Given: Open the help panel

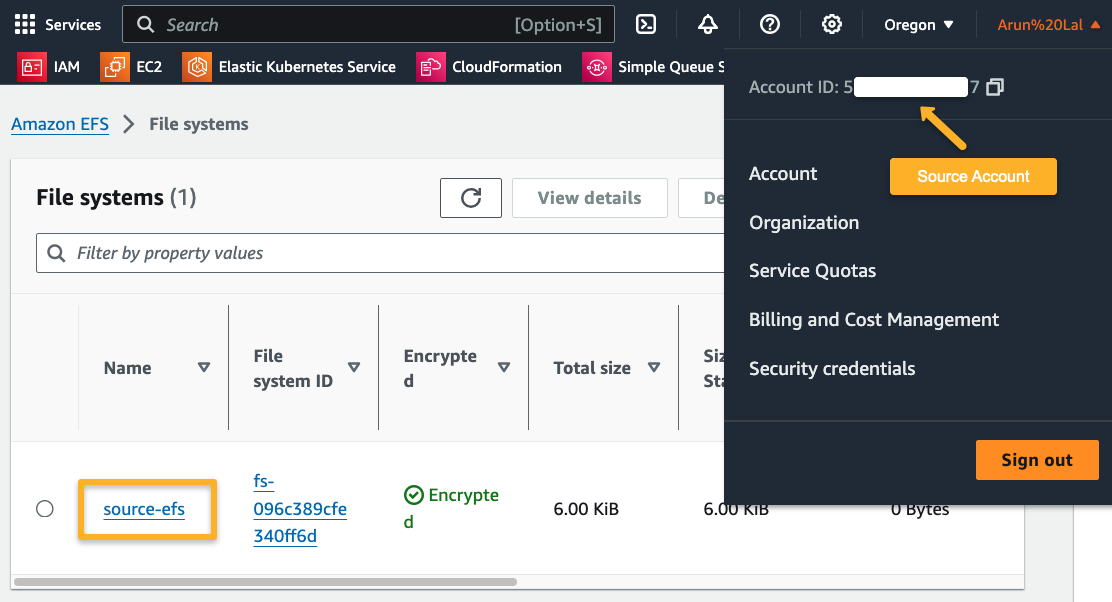Looking at the screenshot, I should point(769,24).
